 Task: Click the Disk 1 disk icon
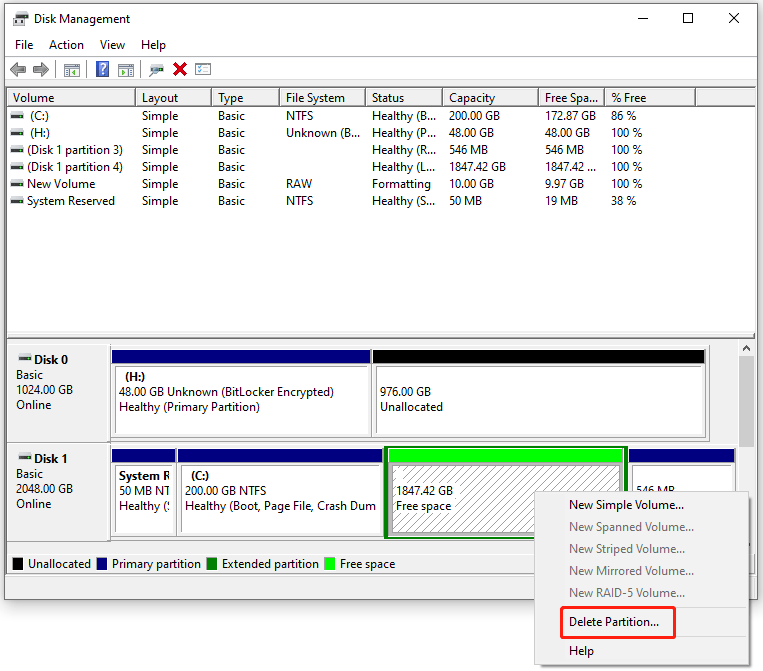pos(24,457)
